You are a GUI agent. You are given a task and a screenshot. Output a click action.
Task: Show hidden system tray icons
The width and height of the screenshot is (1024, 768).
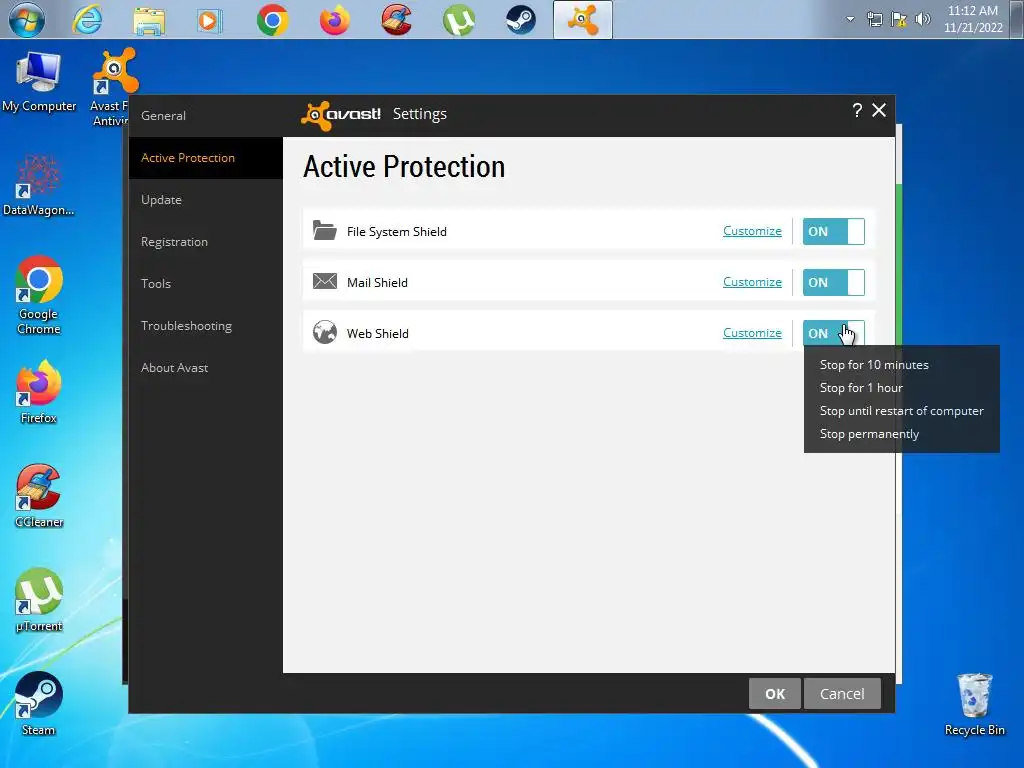pos(850,19)
